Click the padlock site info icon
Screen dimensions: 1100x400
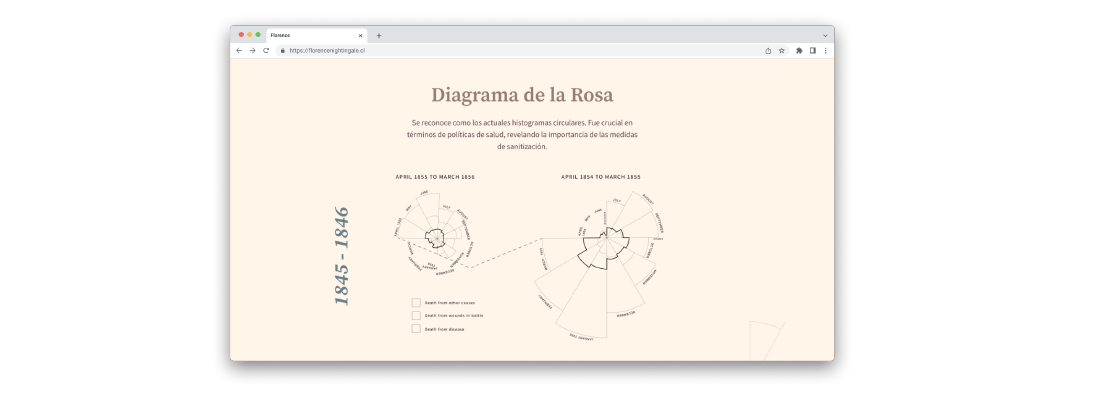283,50
